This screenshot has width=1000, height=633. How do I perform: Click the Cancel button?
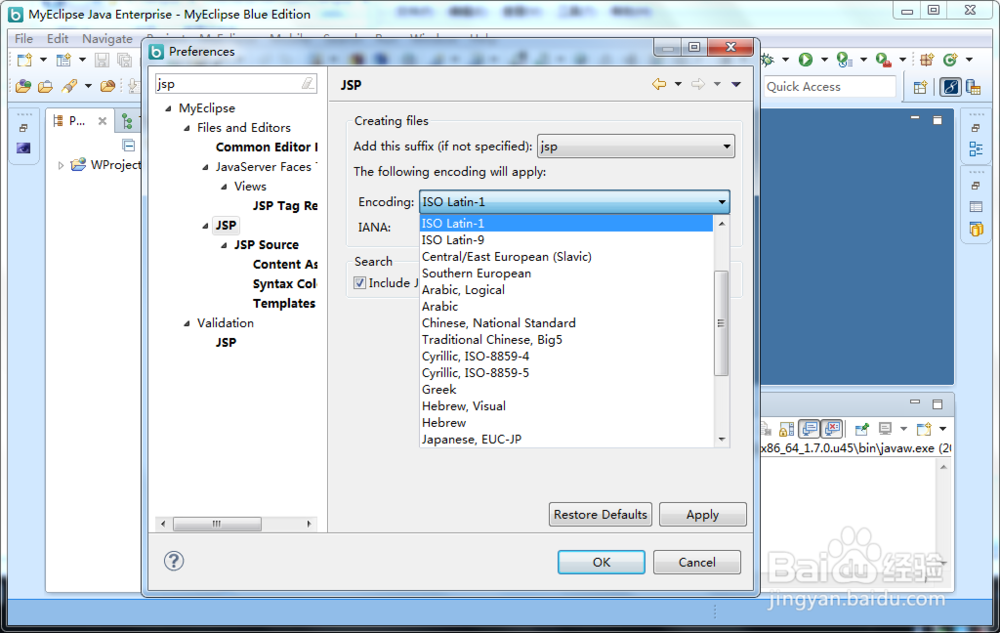(x=697, y=562)
